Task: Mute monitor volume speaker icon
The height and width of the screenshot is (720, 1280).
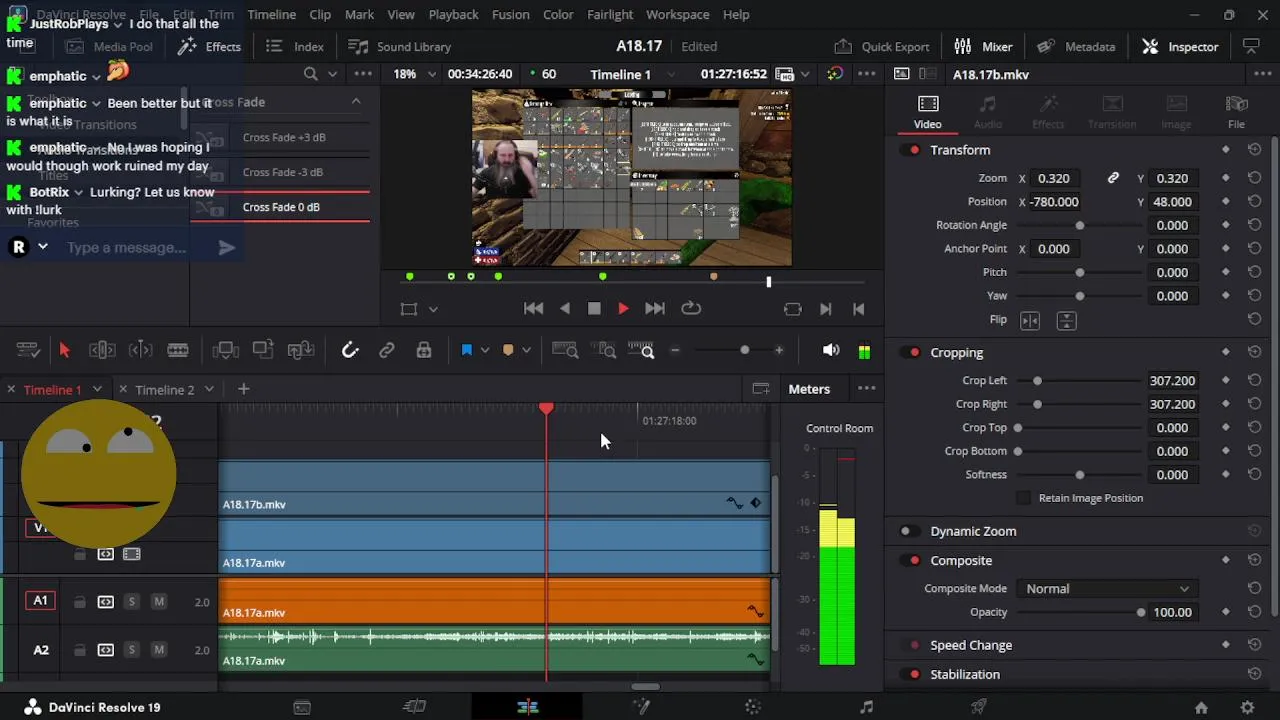Action: pos(830,350)
